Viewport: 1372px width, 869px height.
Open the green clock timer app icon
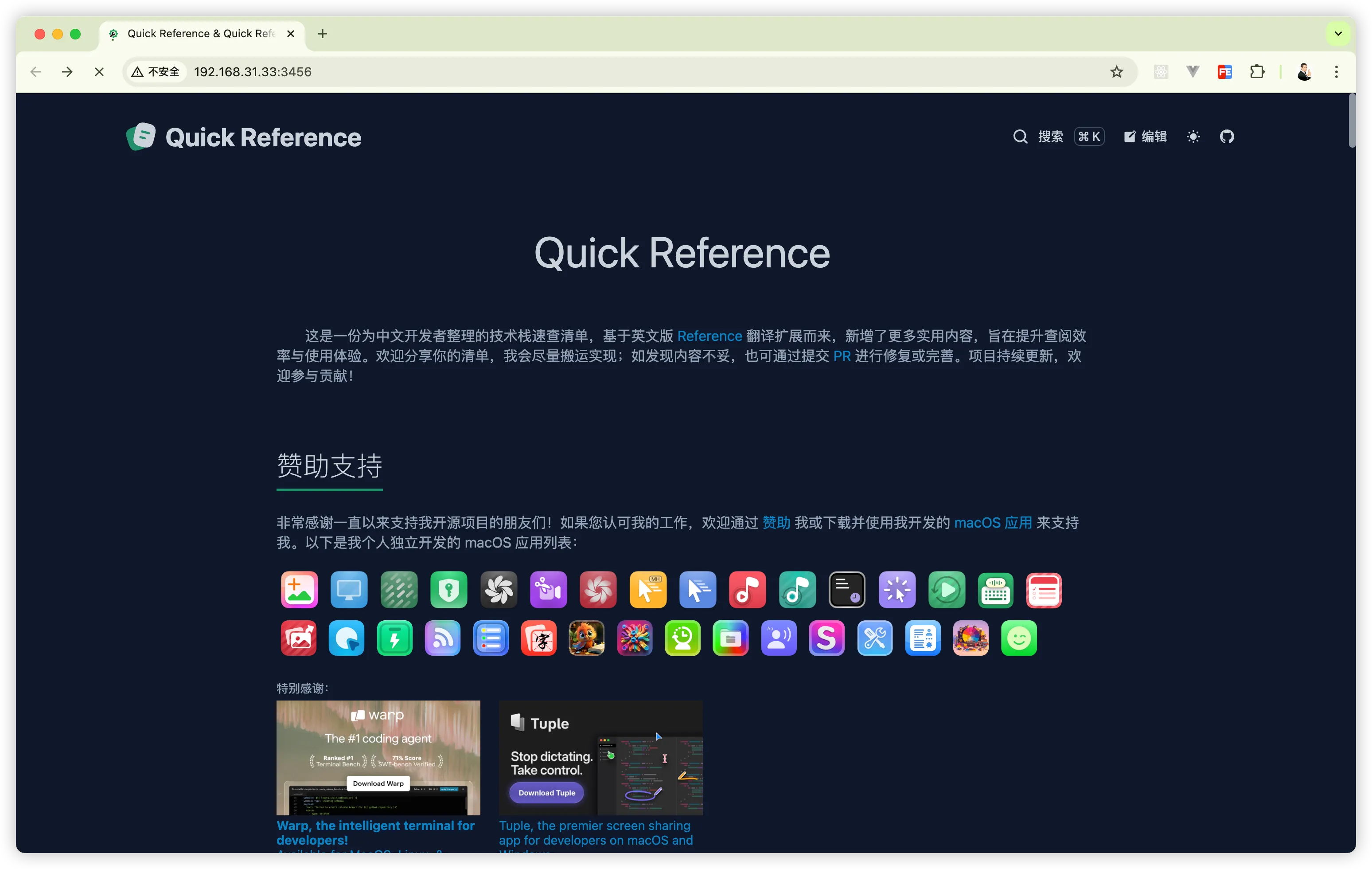tap(682, 638)
